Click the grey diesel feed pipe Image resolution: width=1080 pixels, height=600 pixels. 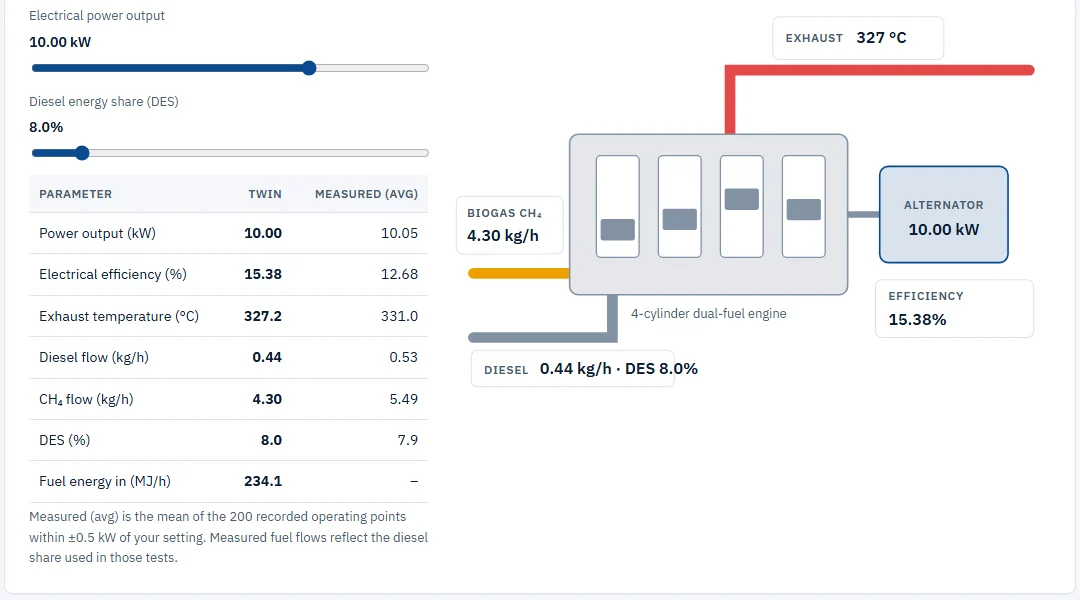click(x=541, y=337)
